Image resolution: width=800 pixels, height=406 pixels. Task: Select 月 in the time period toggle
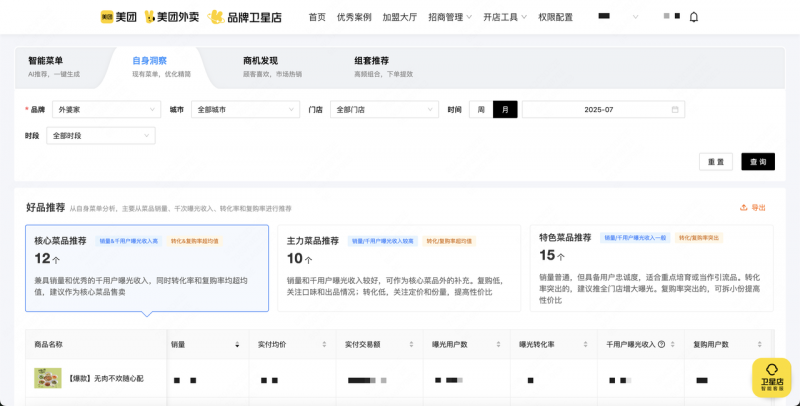(505, 109)
